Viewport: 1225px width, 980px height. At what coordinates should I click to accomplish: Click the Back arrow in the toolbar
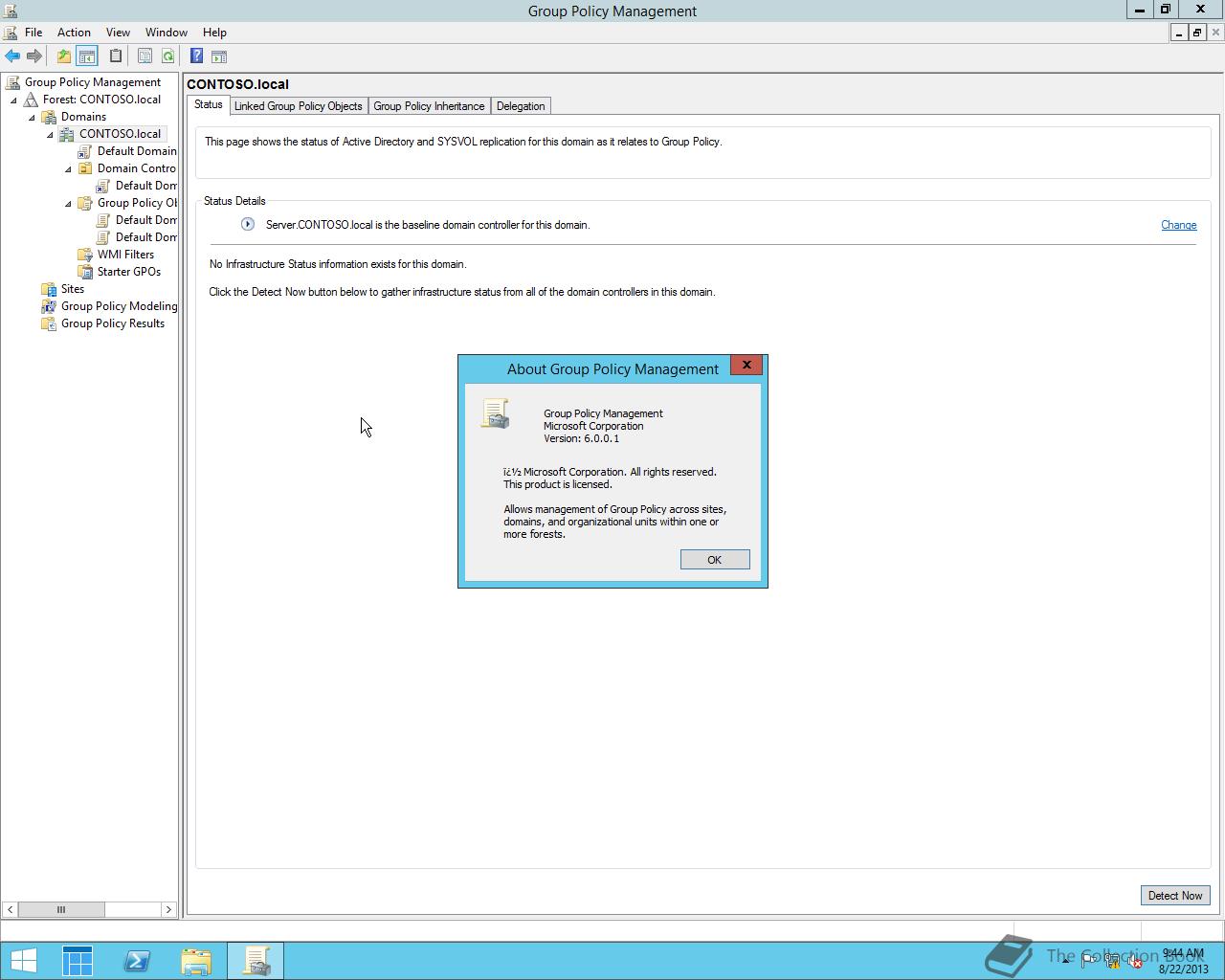pos(12,56)
